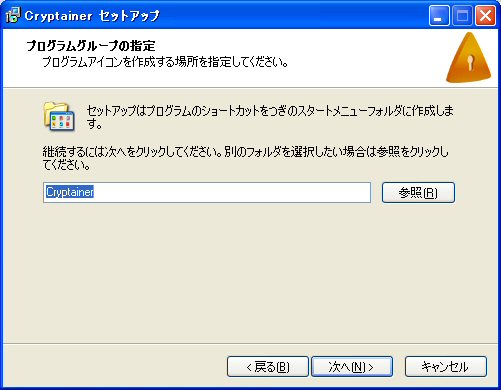
Task: Click the orange Cryptainer keyhole logo
Action: click(x=468, y=57)
